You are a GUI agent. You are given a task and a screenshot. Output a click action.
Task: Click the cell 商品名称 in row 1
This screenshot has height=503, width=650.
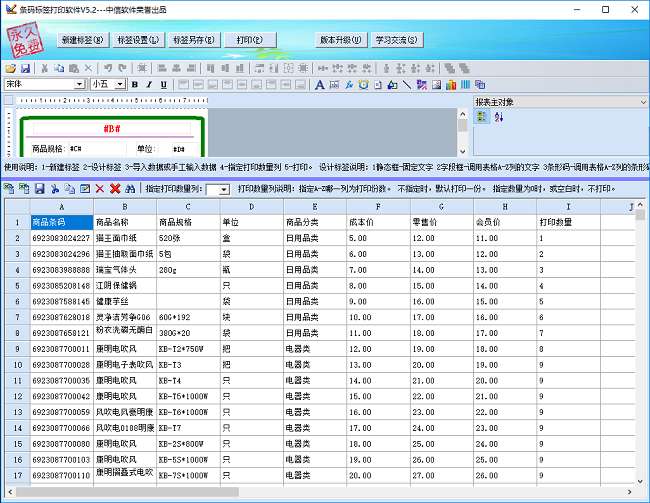coord(125,222)
